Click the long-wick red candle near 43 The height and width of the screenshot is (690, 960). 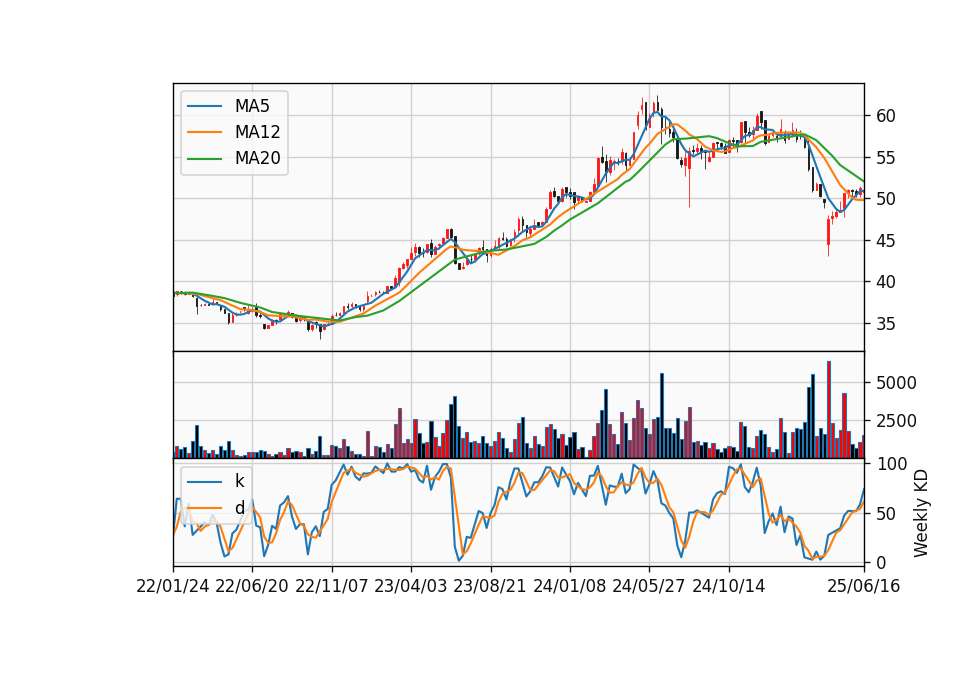point(828,235)
